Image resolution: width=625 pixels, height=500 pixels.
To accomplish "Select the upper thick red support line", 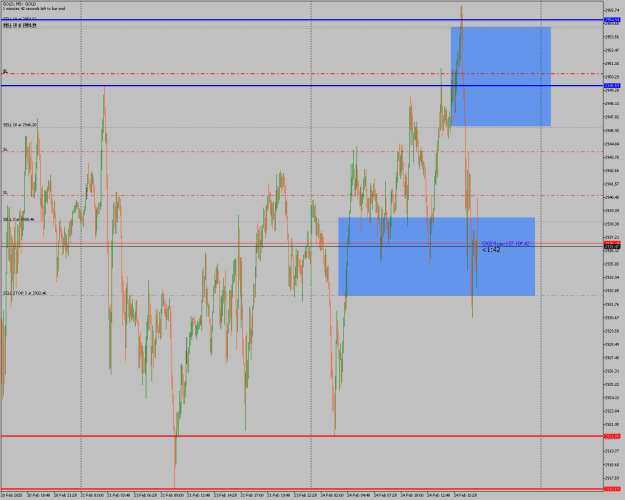I will (x=302, y=436).
